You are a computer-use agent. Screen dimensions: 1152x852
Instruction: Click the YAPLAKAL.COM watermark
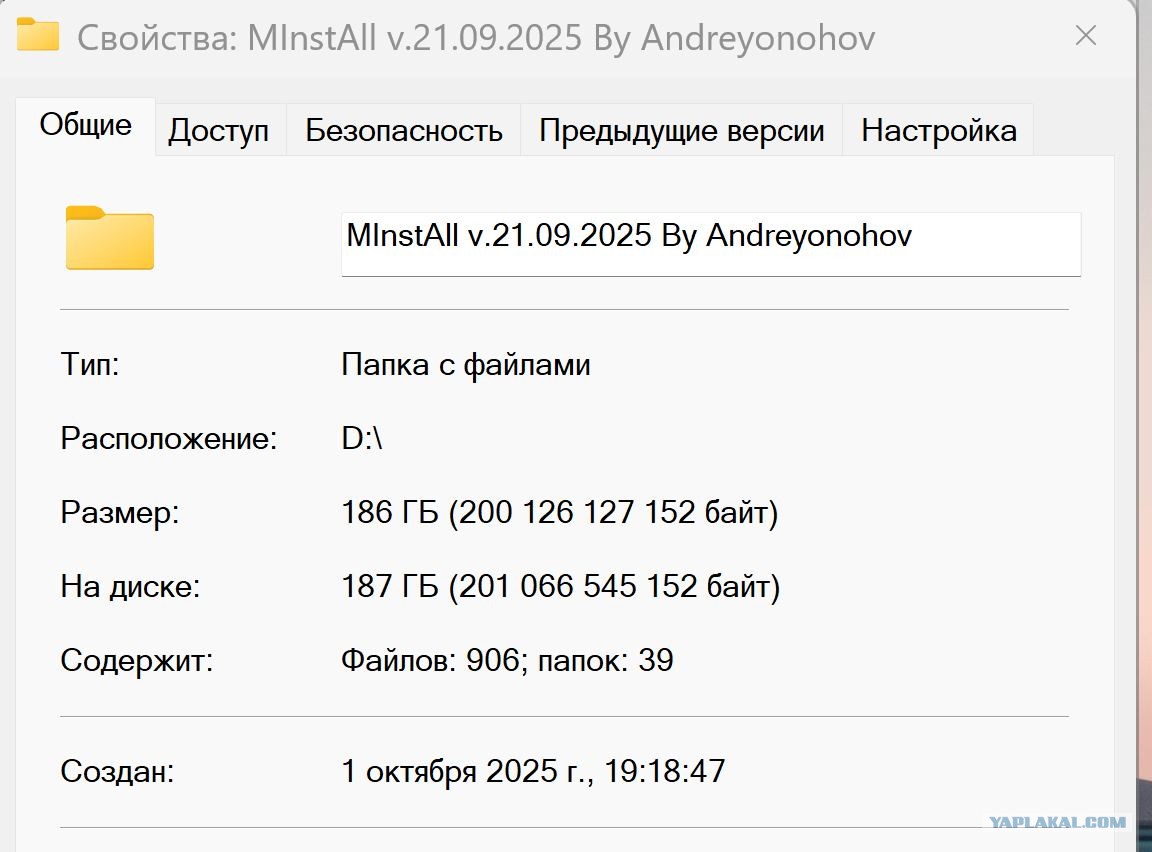[x=1057, y=822]
